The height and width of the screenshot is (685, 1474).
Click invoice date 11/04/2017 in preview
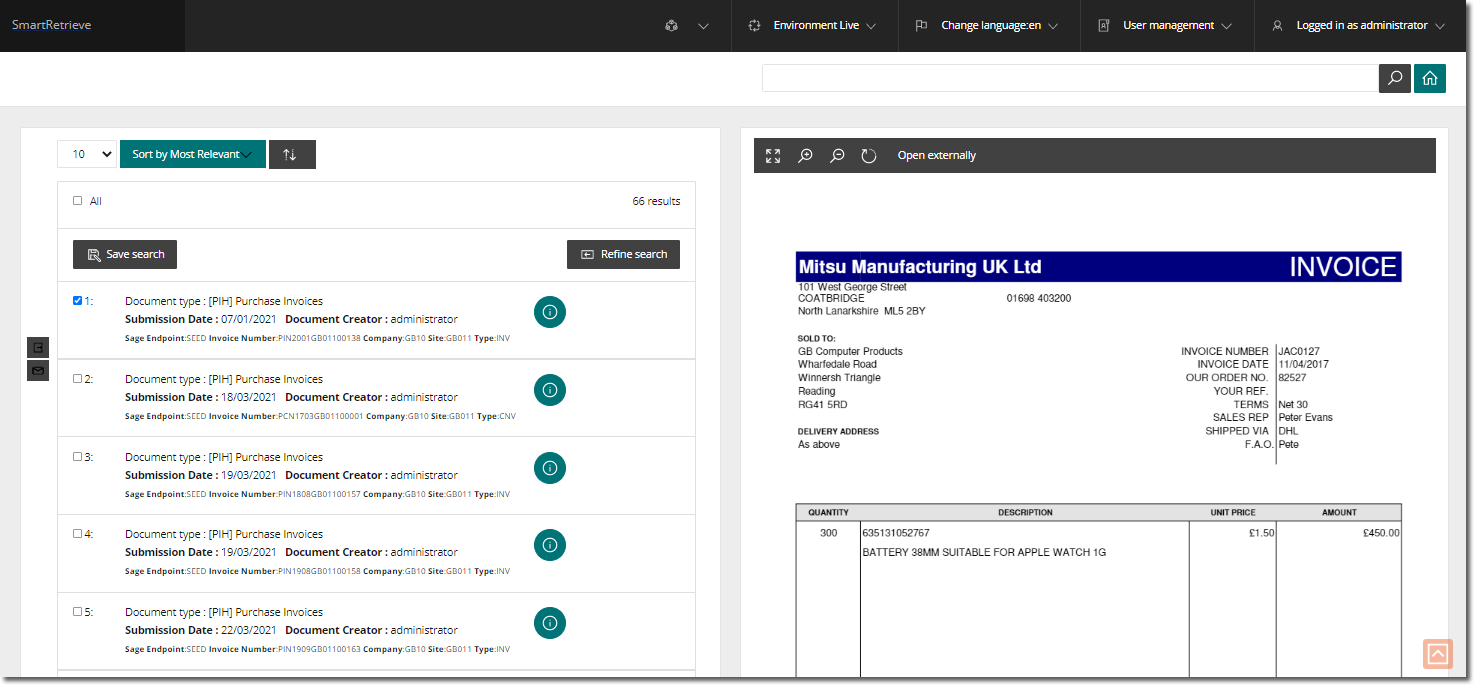pos(1304,364)
